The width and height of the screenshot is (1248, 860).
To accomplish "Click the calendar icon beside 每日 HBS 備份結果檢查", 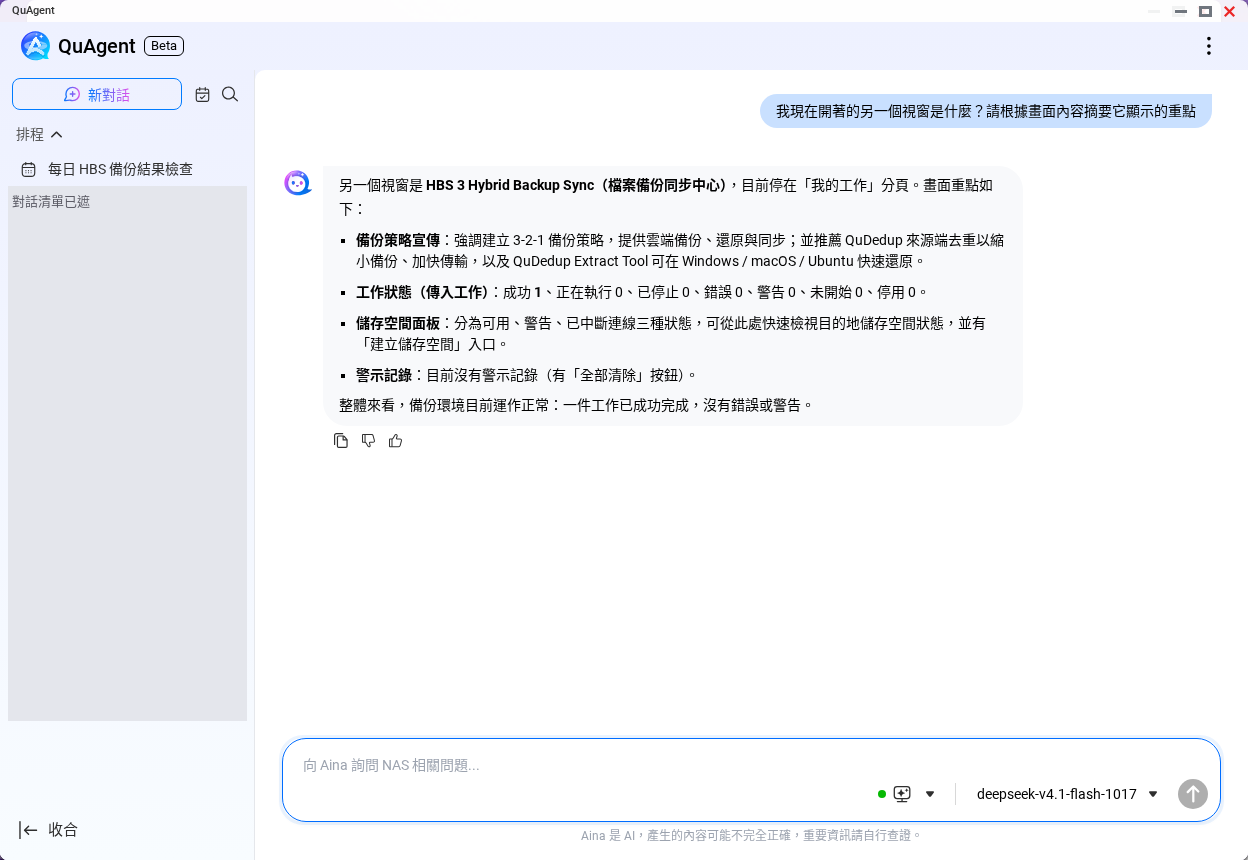I will click(x=28, y=170).
